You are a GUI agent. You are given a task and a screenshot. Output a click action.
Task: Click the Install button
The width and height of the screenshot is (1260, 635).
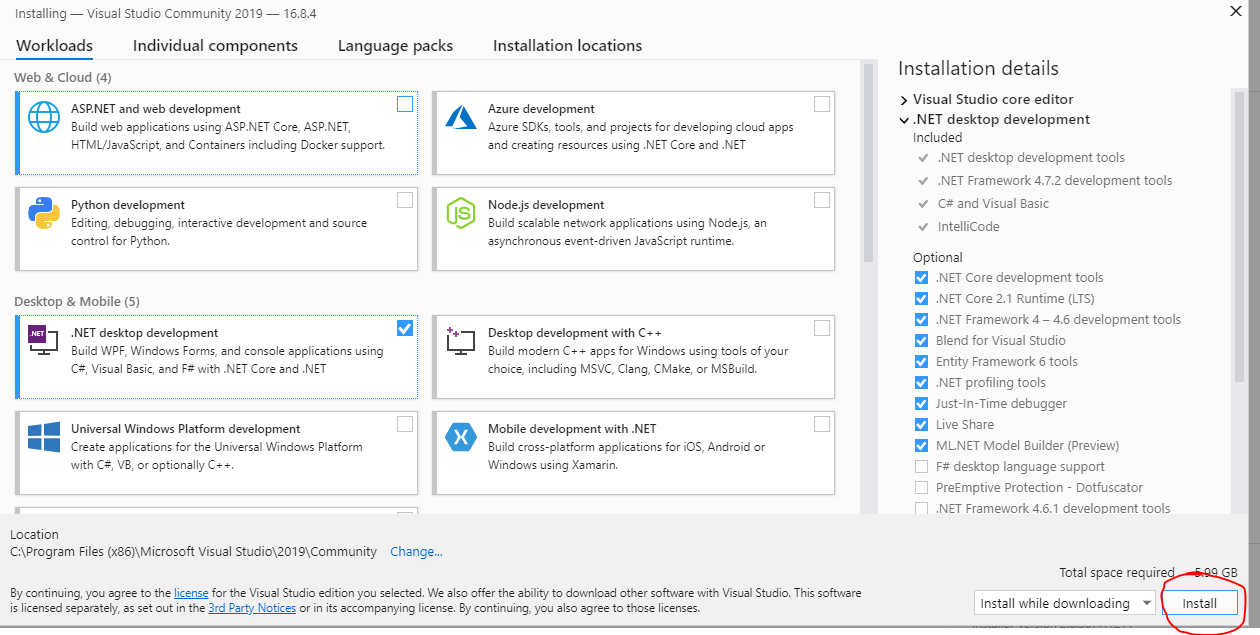click(x=1200, y=603)
